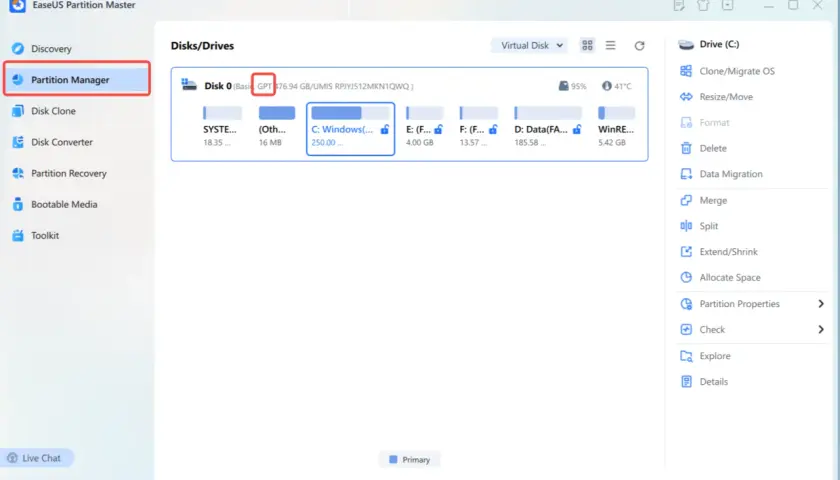Click the Disk Converter icon
Screen dimensions: 840x480
pos(18,142)
